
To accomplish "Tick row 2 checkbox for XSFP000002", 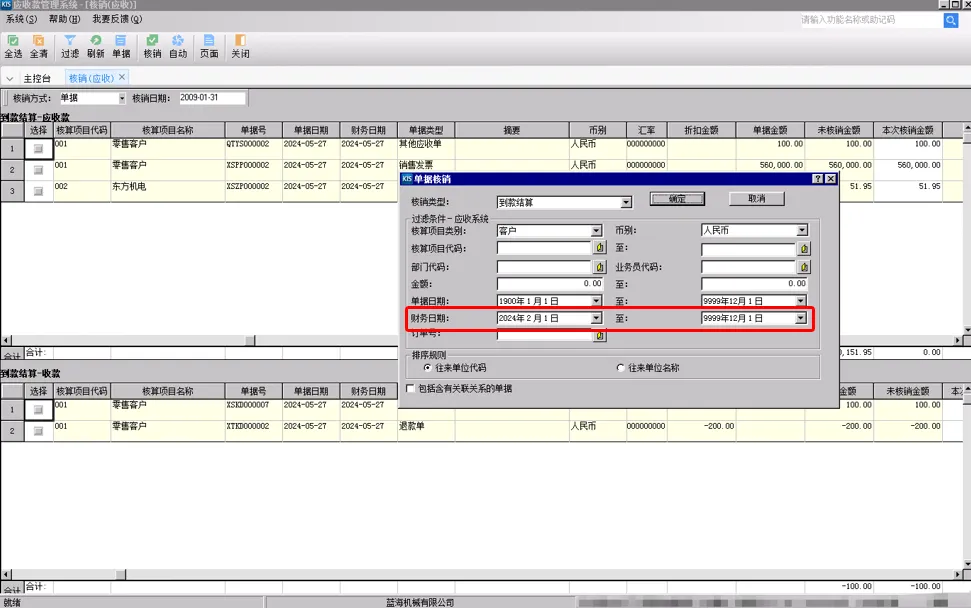I will click(x=38, y=170).
